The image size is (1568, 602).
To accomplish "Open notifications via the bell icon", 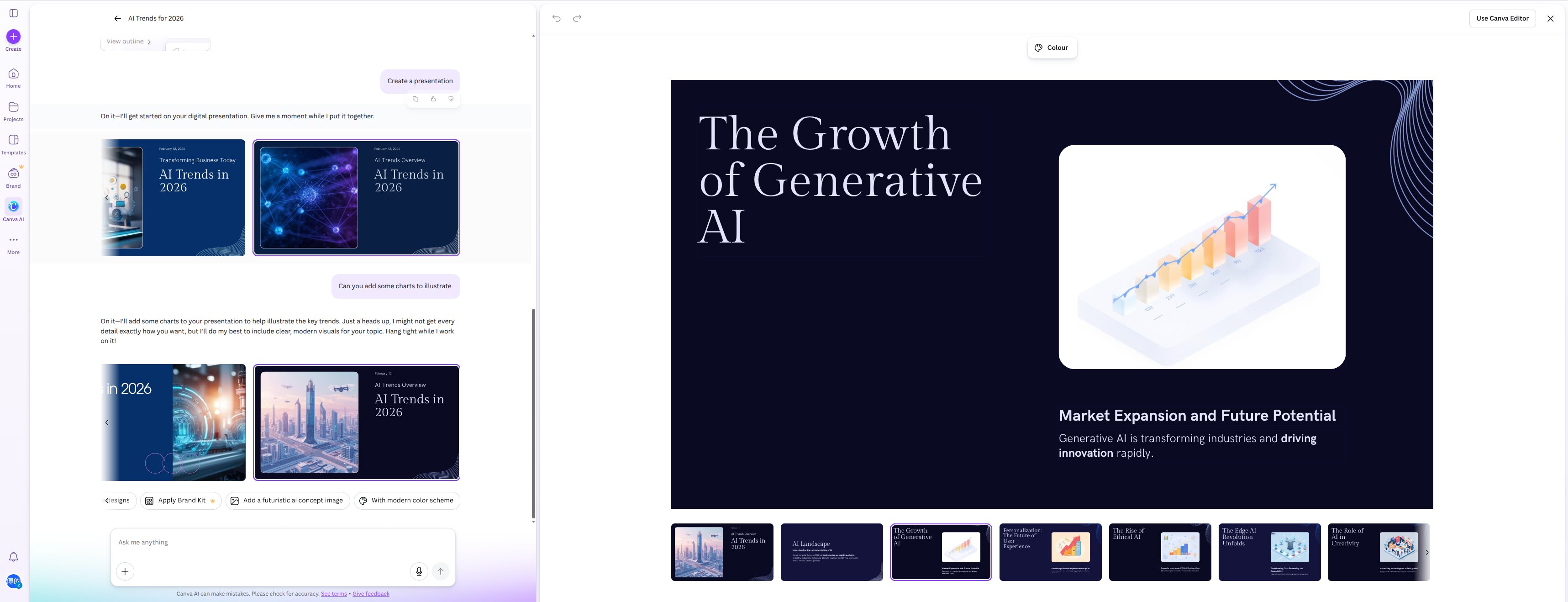I will point(13,556).
